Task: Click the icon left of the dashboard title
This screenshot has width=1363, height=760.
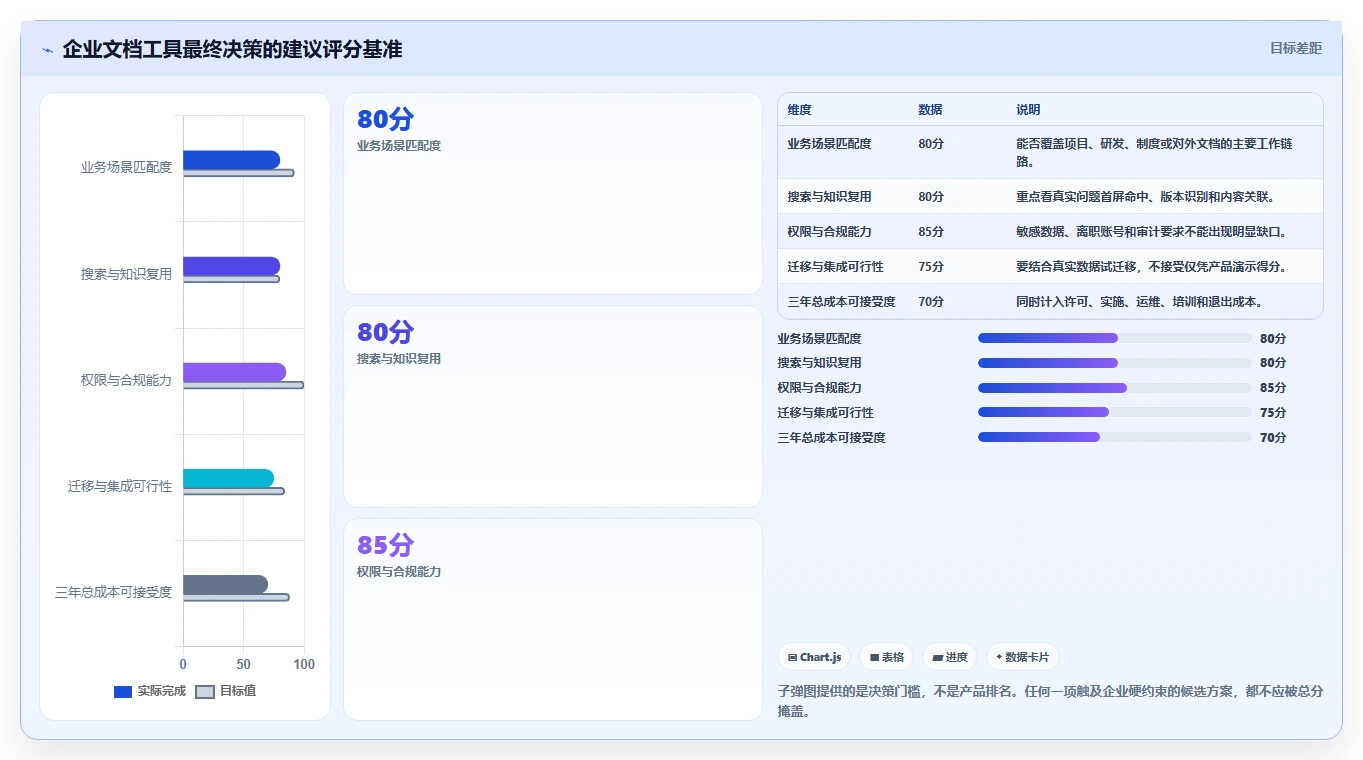Action: click(x=47, y=50)
